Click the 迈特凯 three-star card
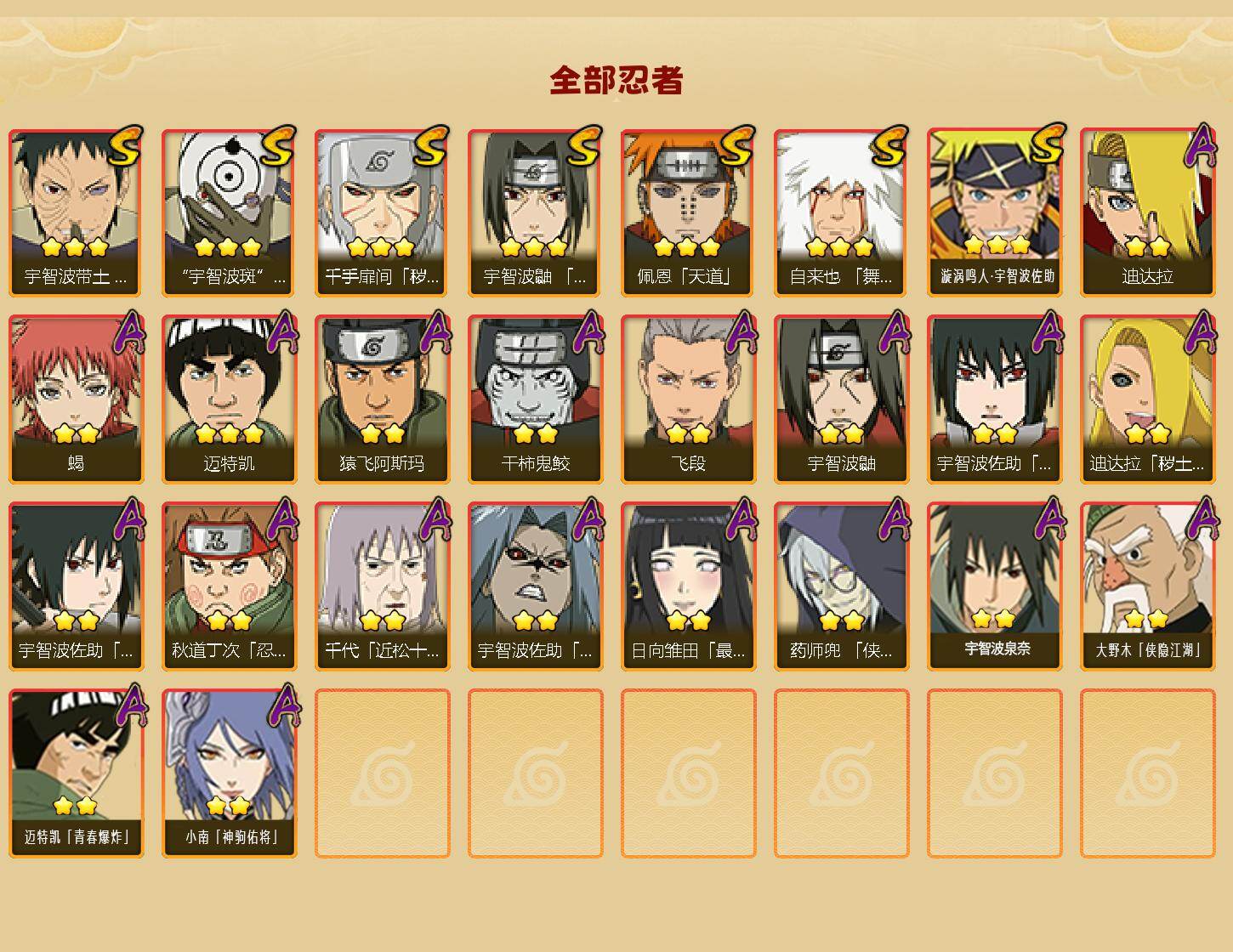Image resolution: width=1233 pixels, height=952 pixels. 229,399
